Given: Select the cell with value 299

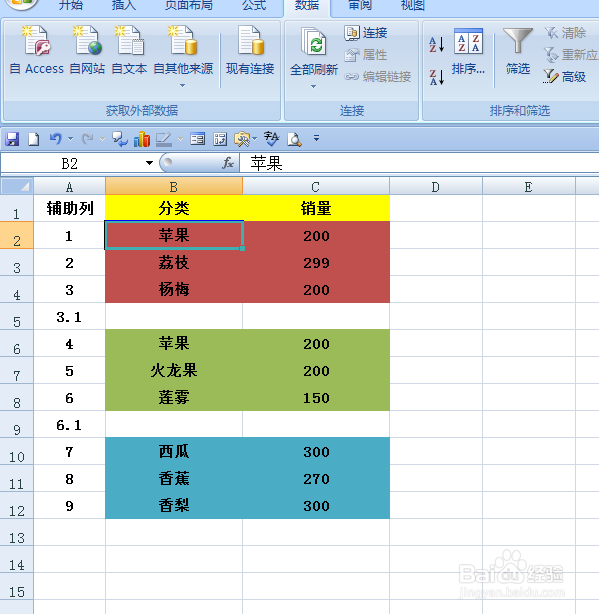Looking at the screenshot, I should (316, 262).
